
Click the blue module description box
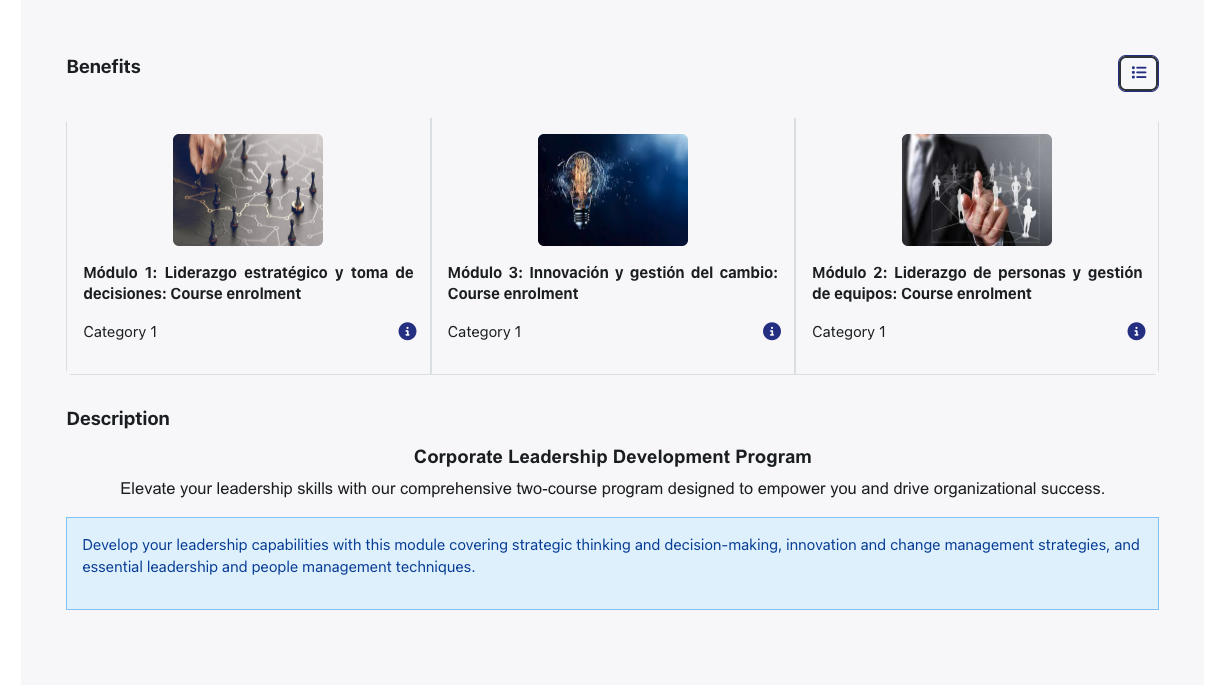[612, 563]
